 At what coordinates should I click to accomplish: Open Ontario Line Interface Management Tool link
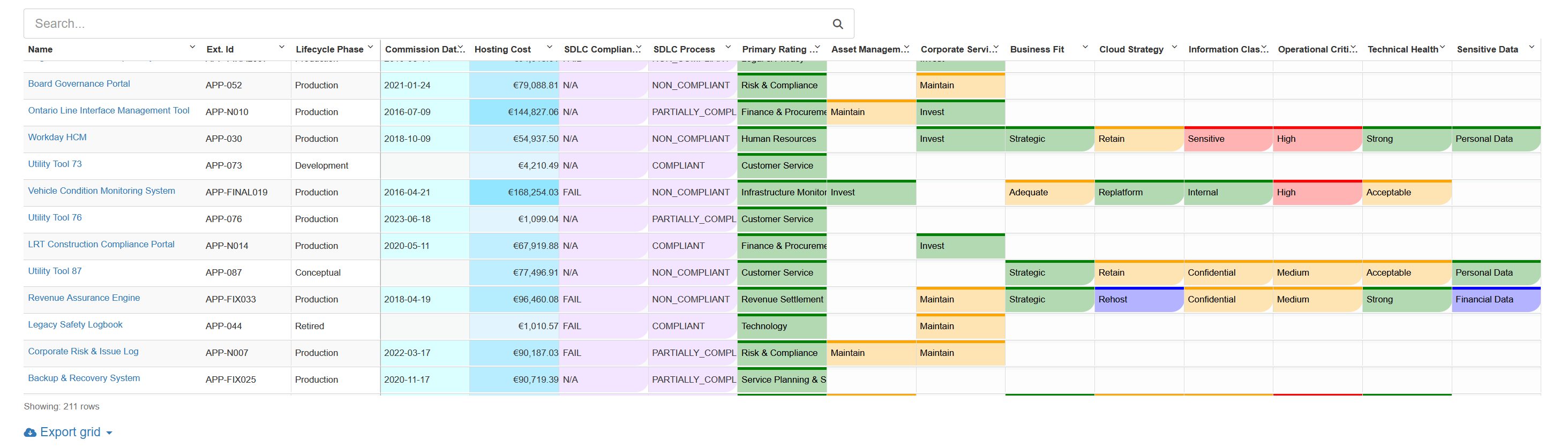[108, 111]
